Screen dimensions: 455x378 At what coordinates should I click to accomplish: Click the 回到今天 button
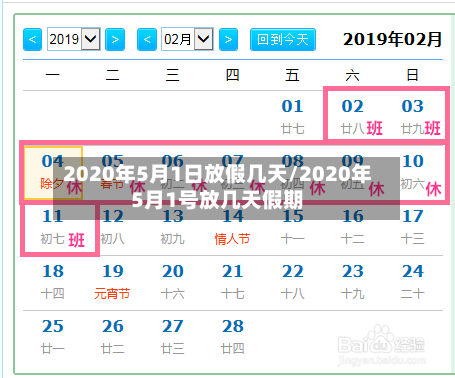(283, 40)
